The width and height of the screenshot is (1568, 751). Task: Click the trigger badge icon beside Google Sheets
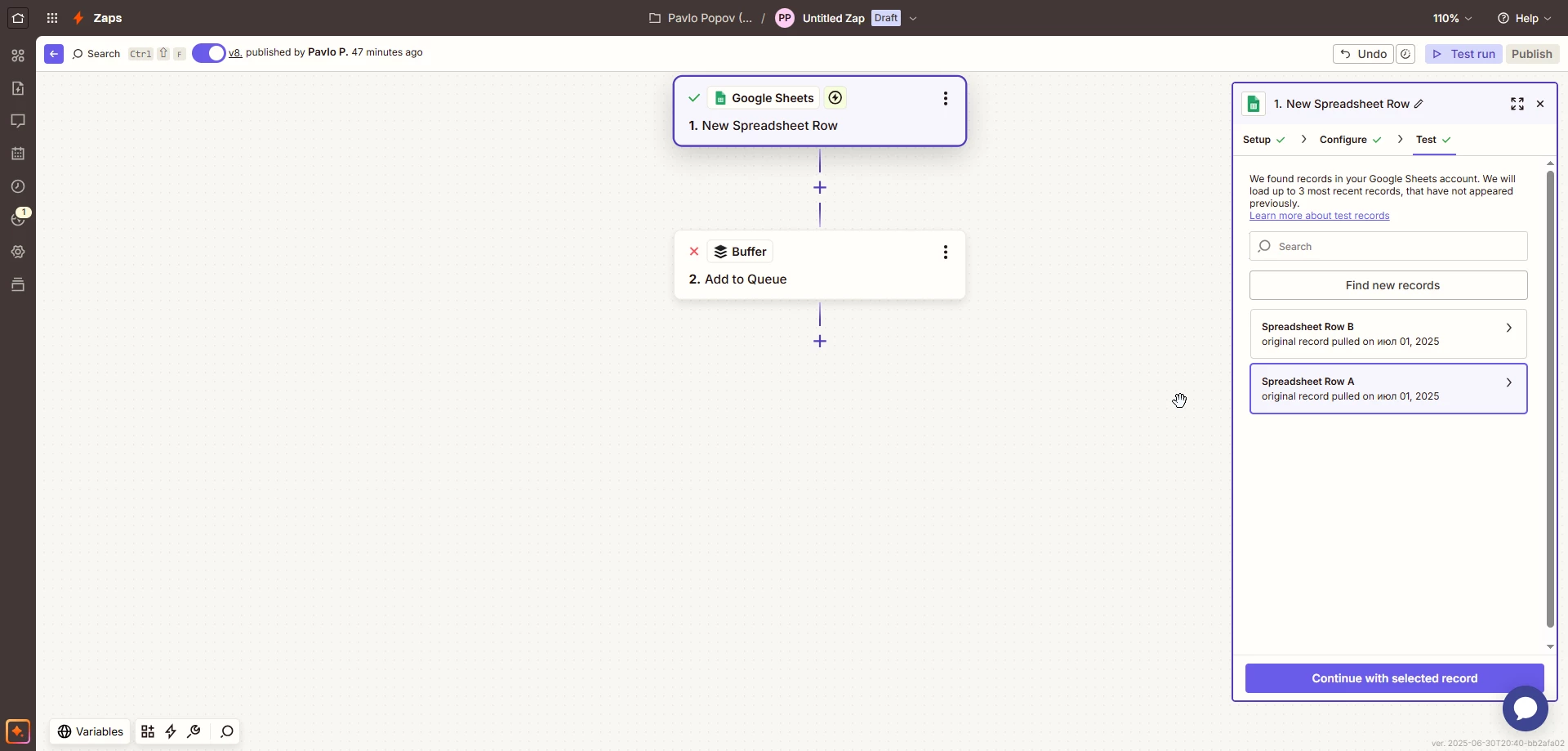[x=835, y=98]
